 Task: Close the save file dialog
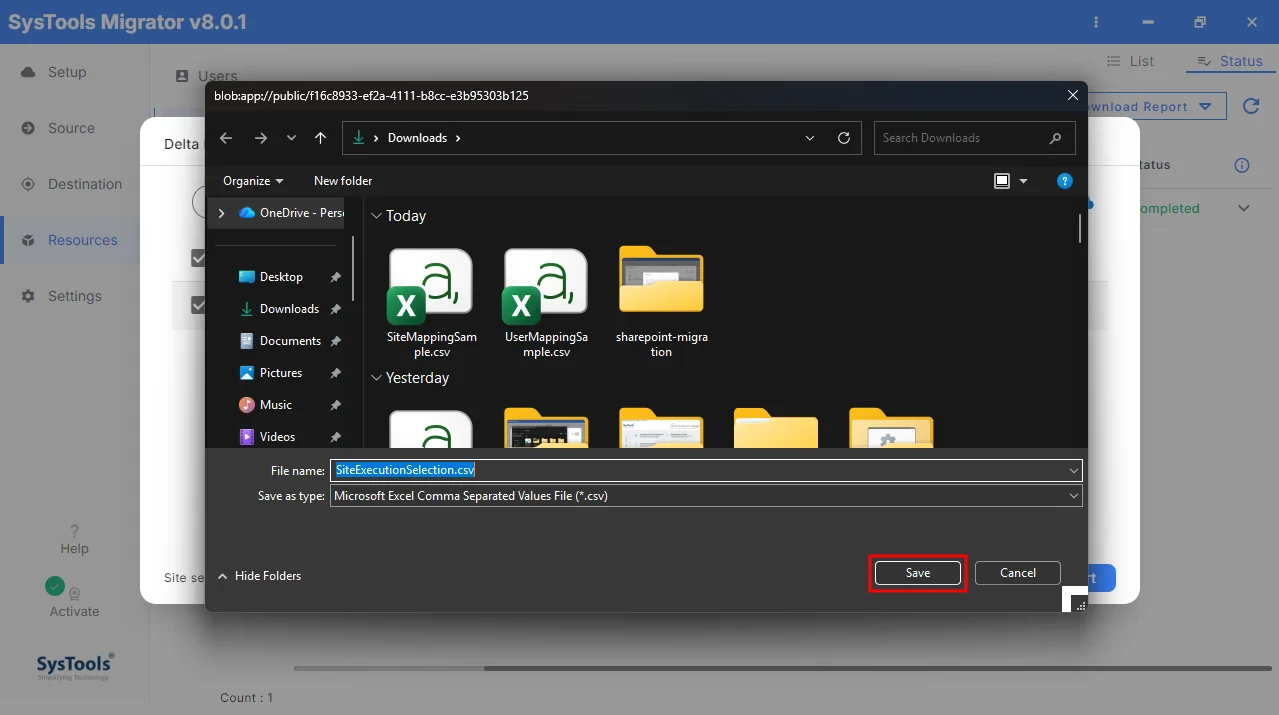coord(1072,96)
